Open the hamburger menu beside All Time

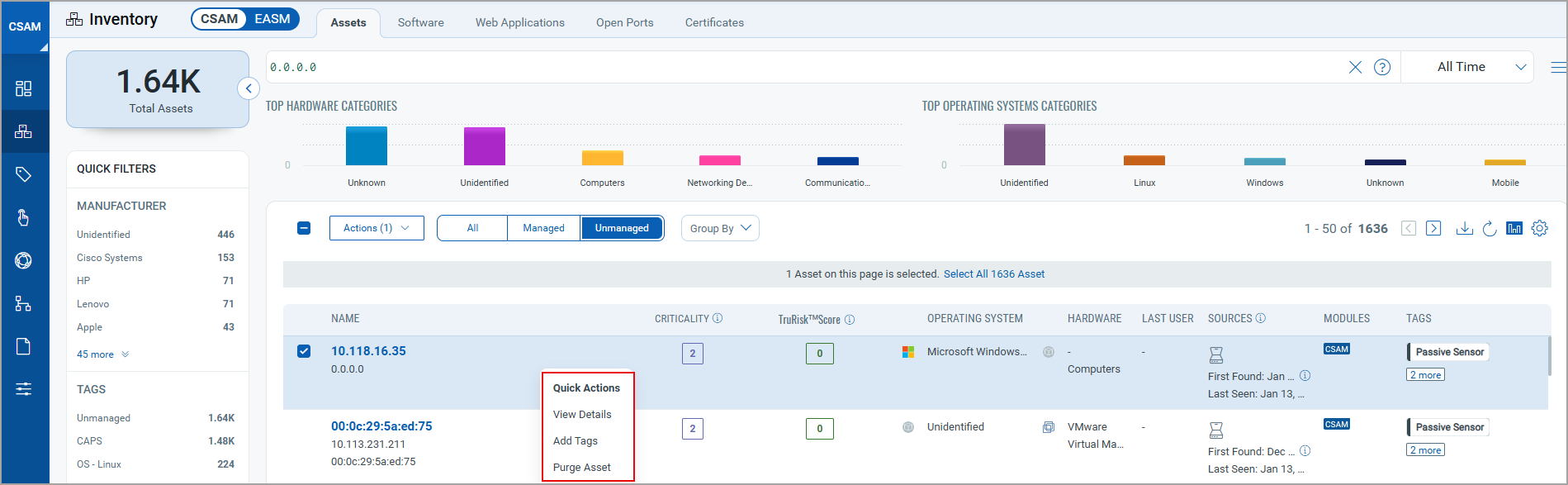pyautogui.click(x=1558, y=67)
